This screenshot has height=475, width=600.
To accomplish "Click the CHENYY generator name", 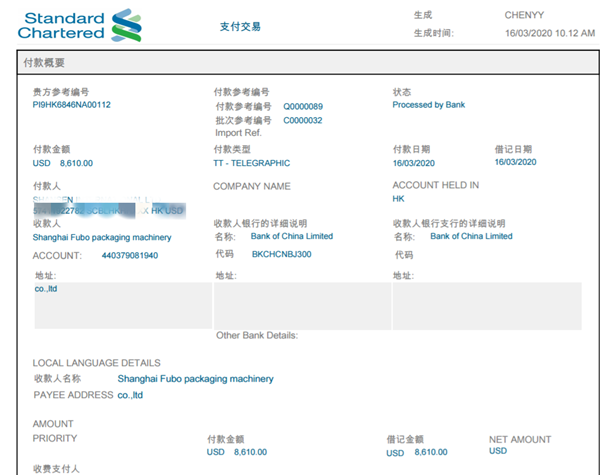I will point(524,15).
